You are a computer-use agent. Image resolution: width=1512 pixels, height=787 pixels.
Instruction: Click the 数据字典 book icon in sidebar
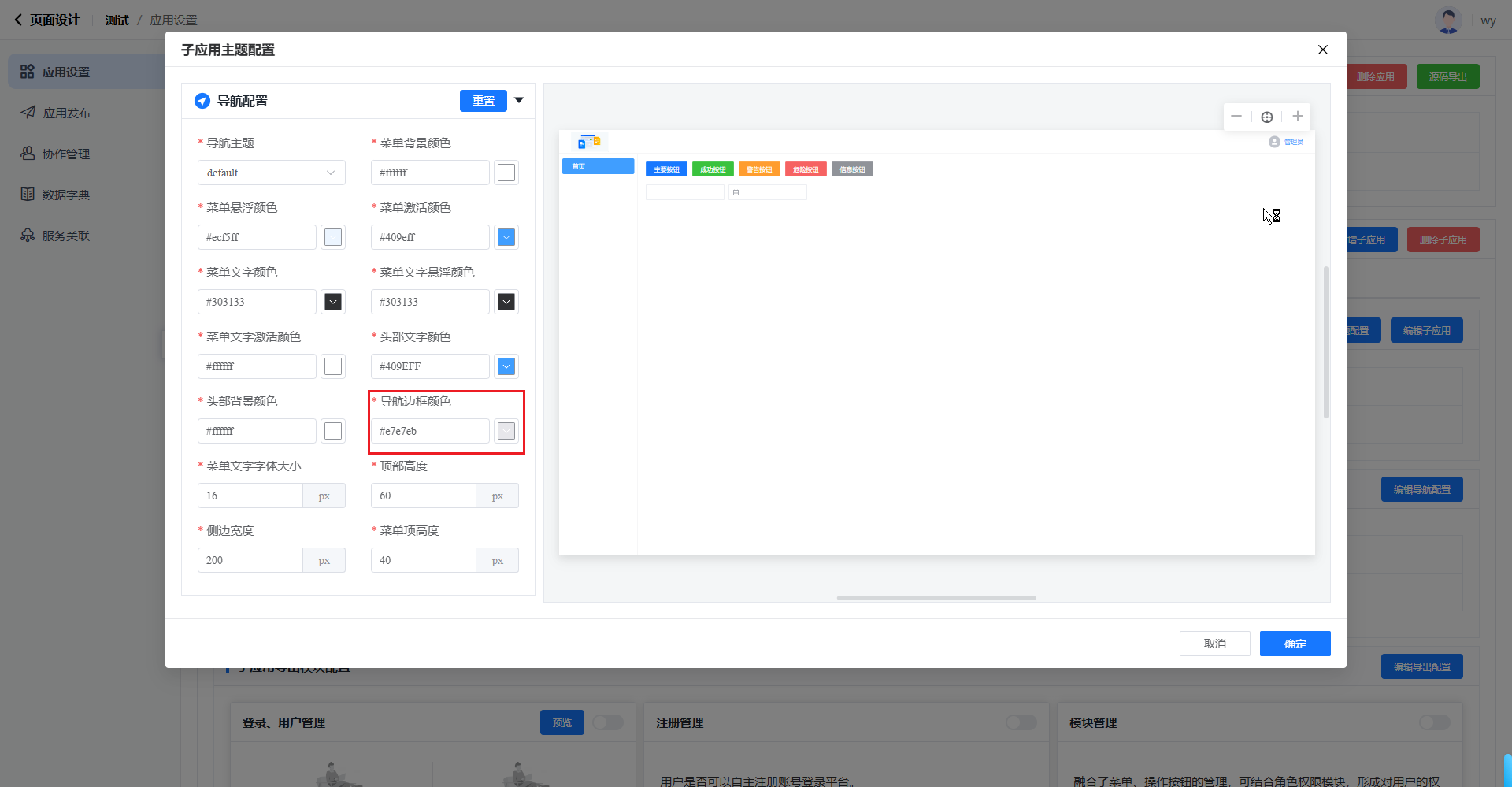coord(28,195)
